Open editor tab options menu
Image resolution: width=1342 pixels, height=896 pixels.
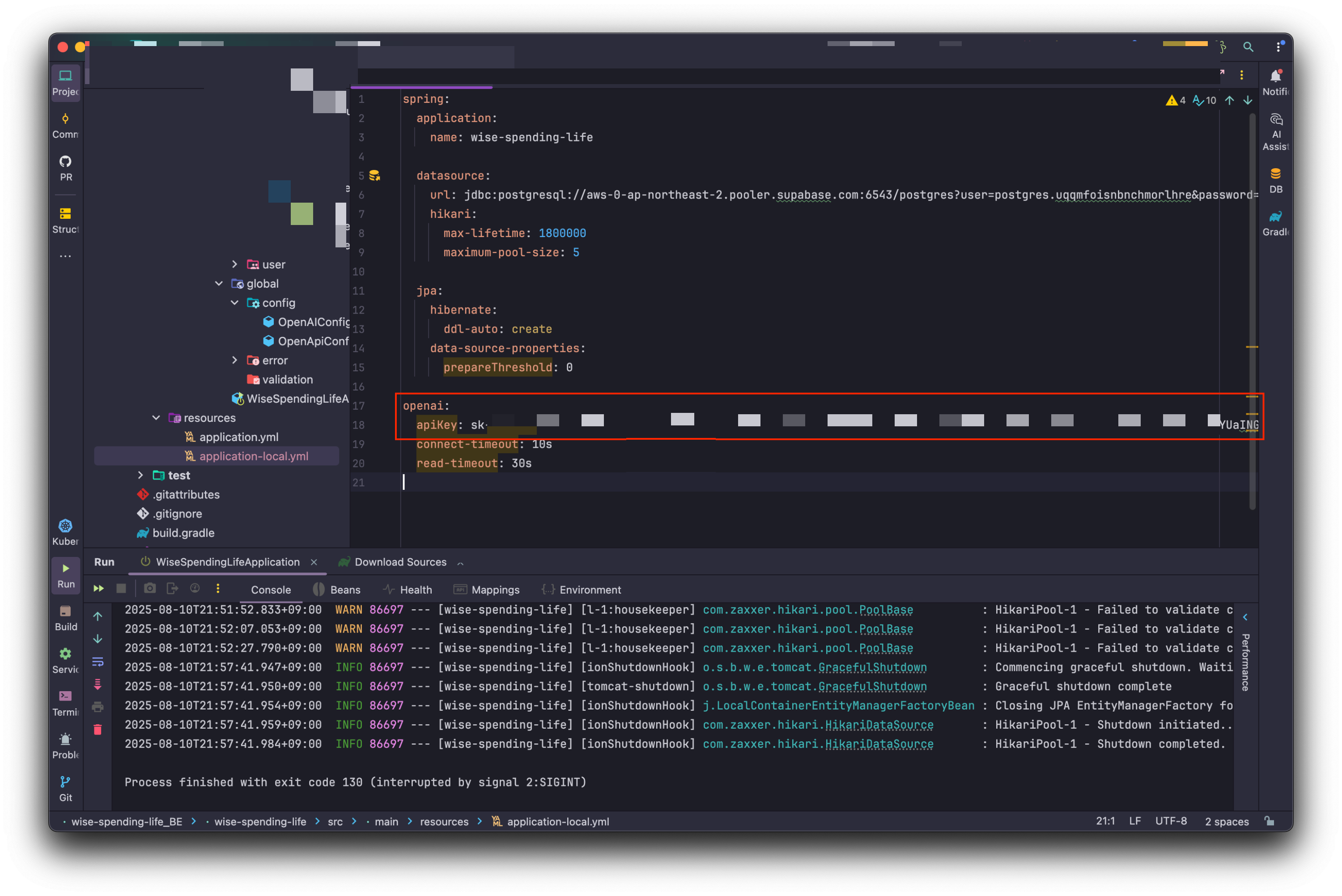click(x=1241, y=76)
